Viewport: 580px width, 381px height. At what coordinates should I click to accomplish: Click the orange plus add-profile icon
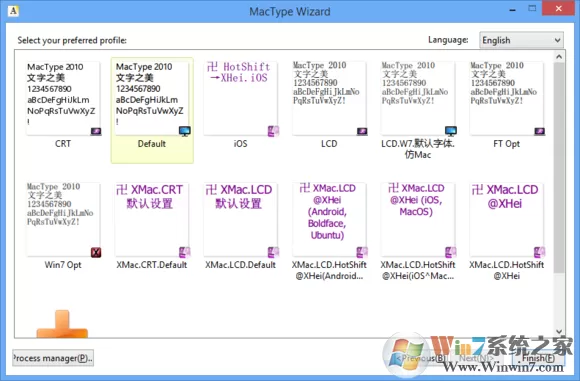tap(62, 324)
